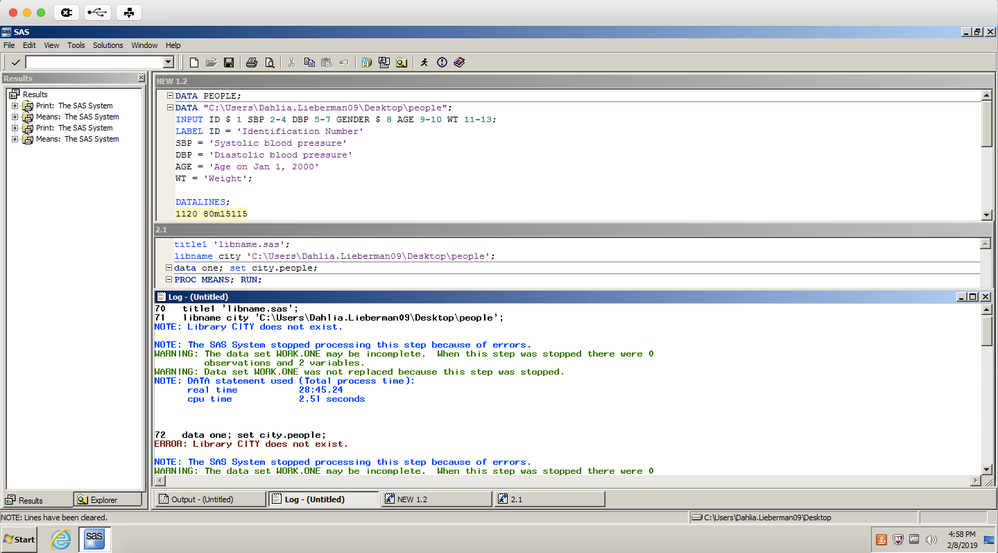Viewport: 998px width, 553px height.
Task: Select the Results root tree node
Action: pyautogui.click(x=35, y=94)
